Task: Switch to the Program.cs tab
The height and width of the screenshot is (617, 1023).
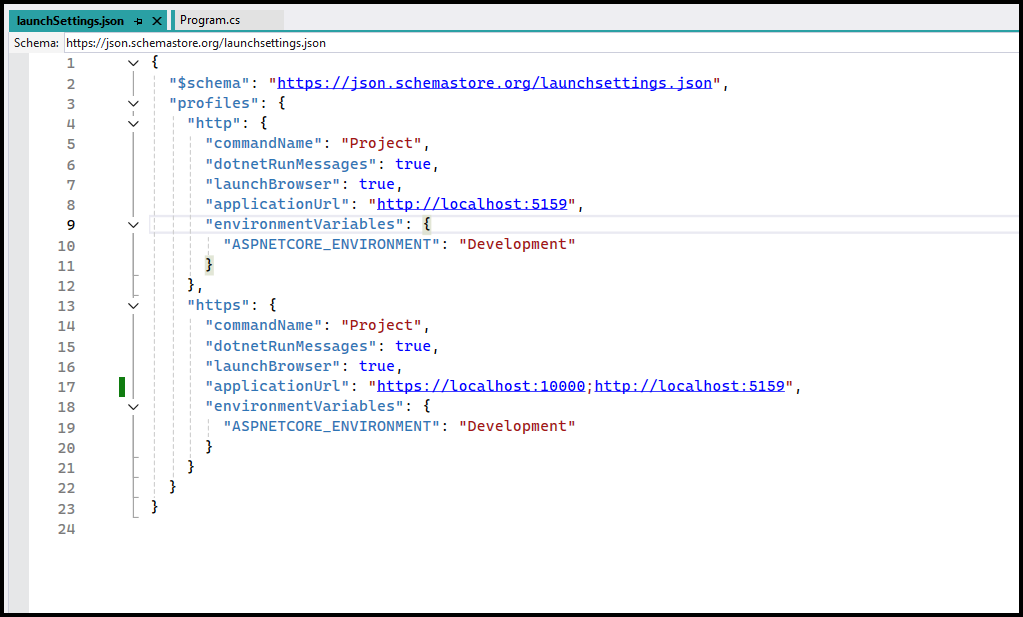Action: point(210,20)
